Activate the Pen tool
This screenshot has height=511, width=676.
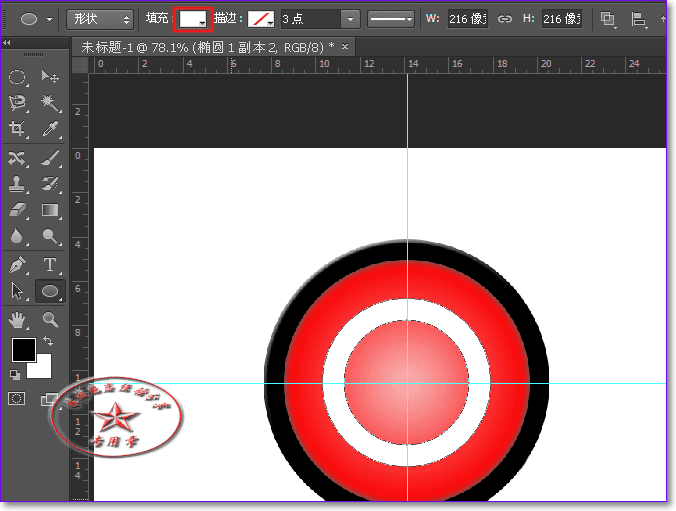tap(17, 265)
